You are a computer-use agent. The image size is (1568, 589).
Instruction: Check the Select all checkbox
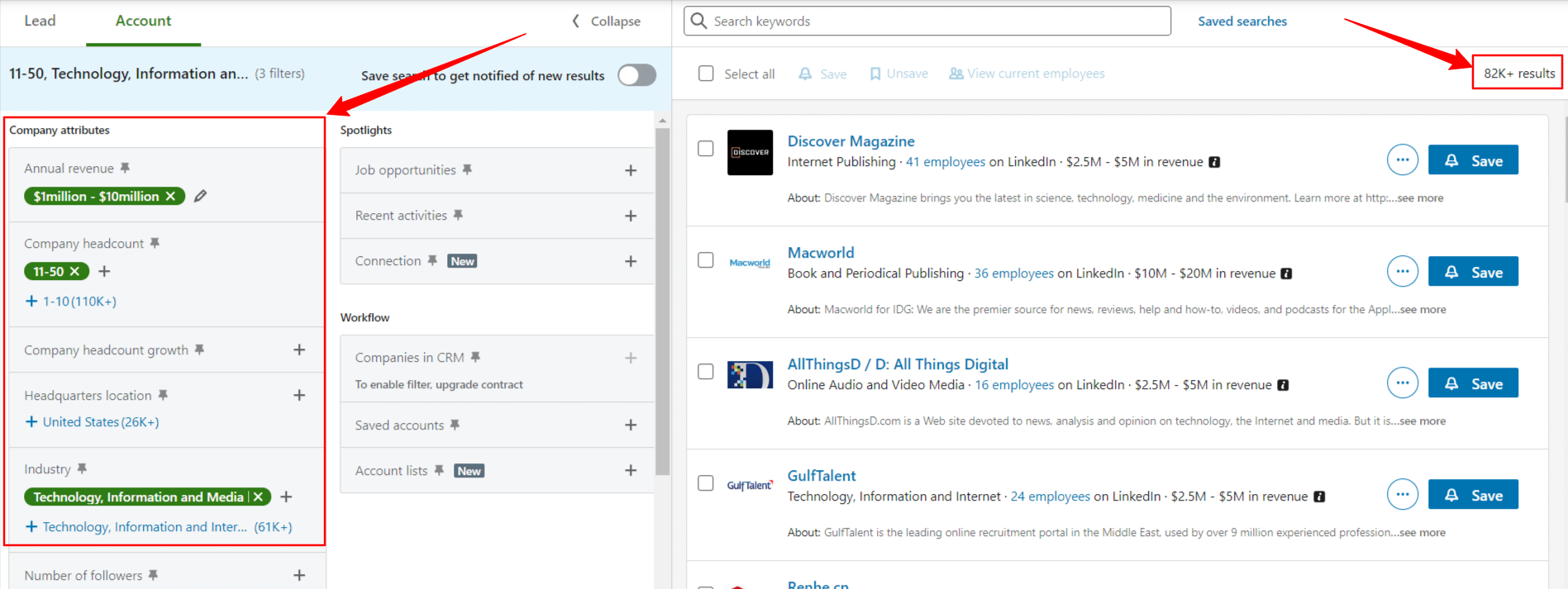[706, 74]
